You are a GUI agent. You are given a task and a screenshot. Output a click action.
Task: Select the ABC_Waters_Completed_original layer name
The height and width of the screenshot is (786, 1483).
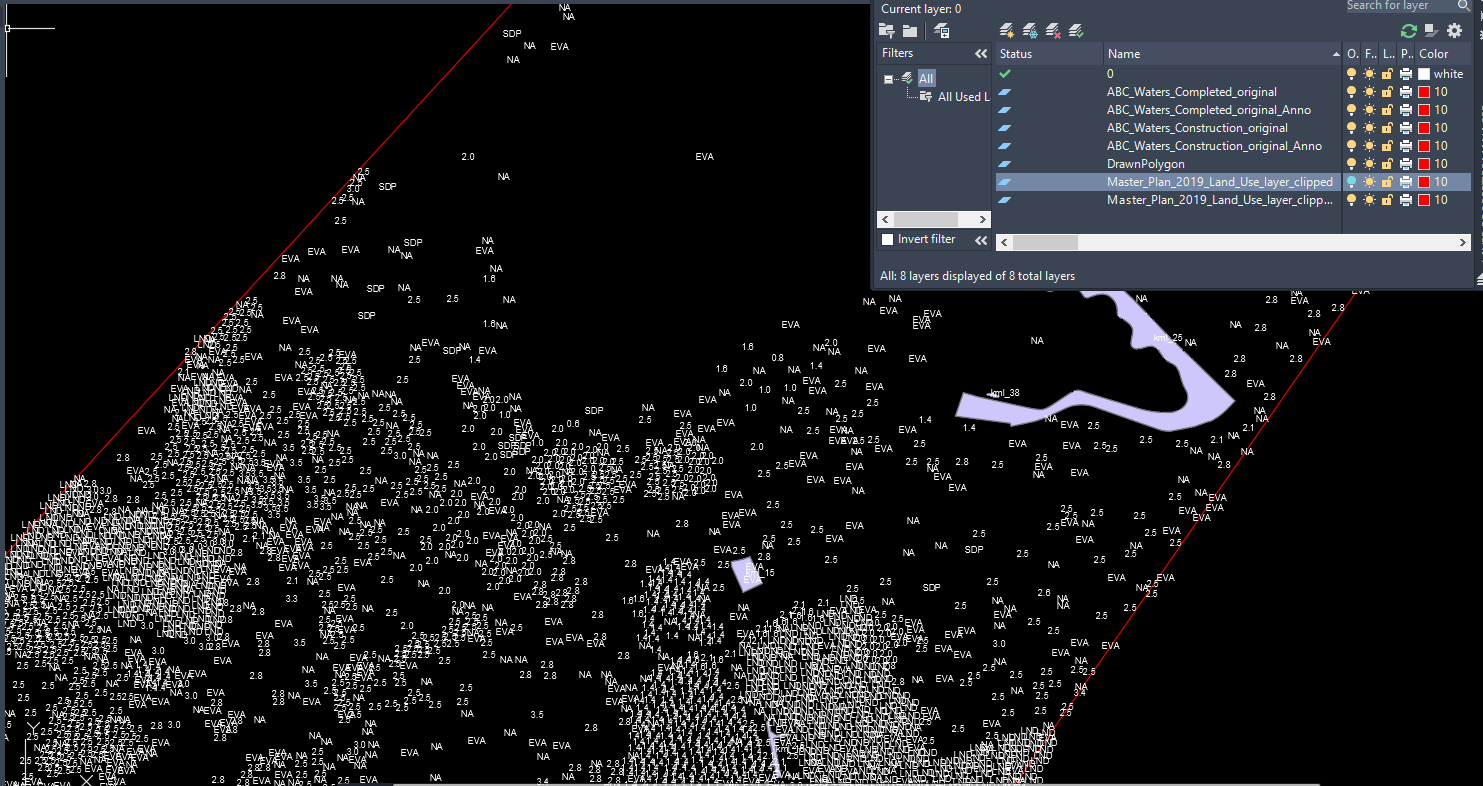(x=1191, y=92)
